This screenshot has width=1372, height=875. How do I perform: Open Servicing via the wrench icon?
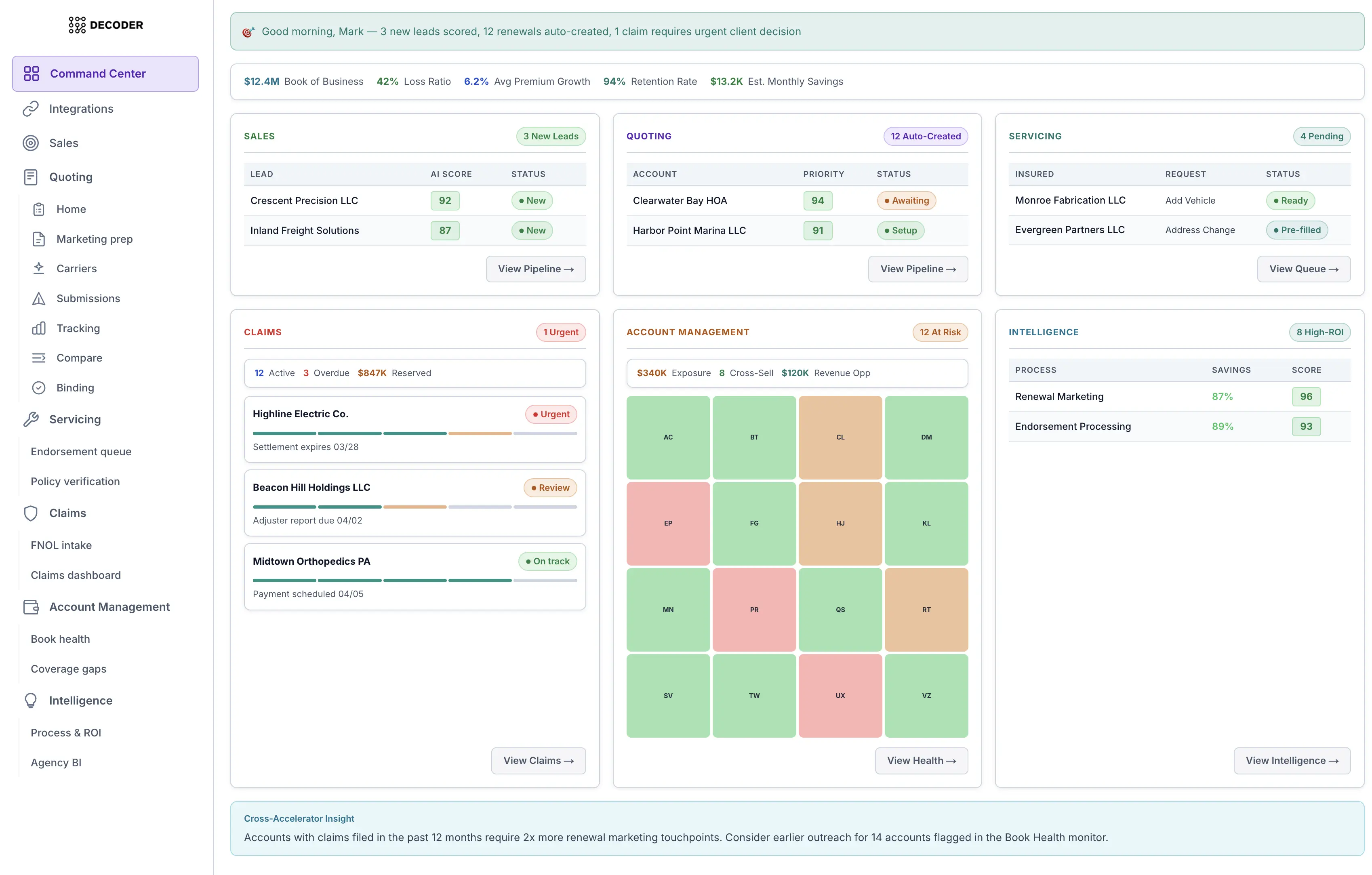point(31,419)
